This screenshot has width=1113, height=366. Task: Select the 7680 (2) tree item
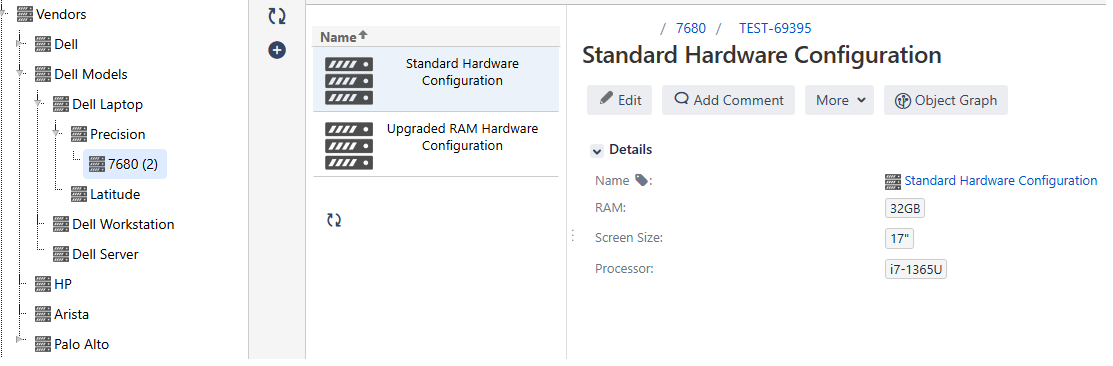125,164
